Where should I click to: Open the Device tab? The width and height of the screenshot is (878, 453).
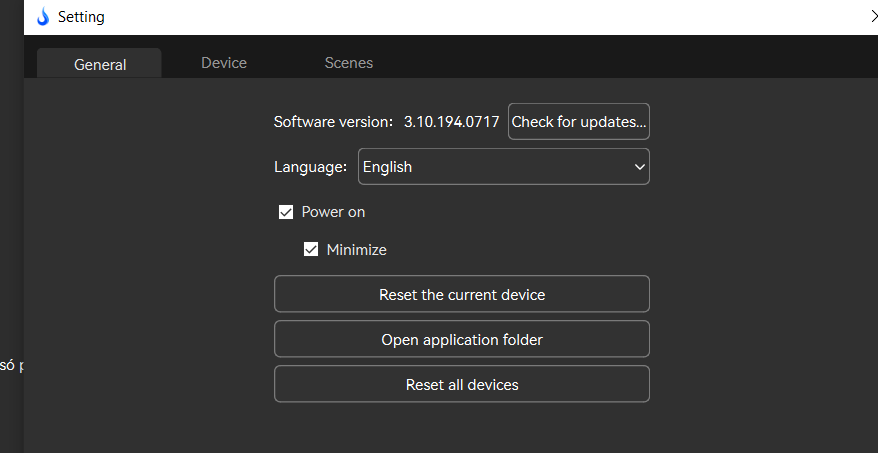(x=224, y=63)
